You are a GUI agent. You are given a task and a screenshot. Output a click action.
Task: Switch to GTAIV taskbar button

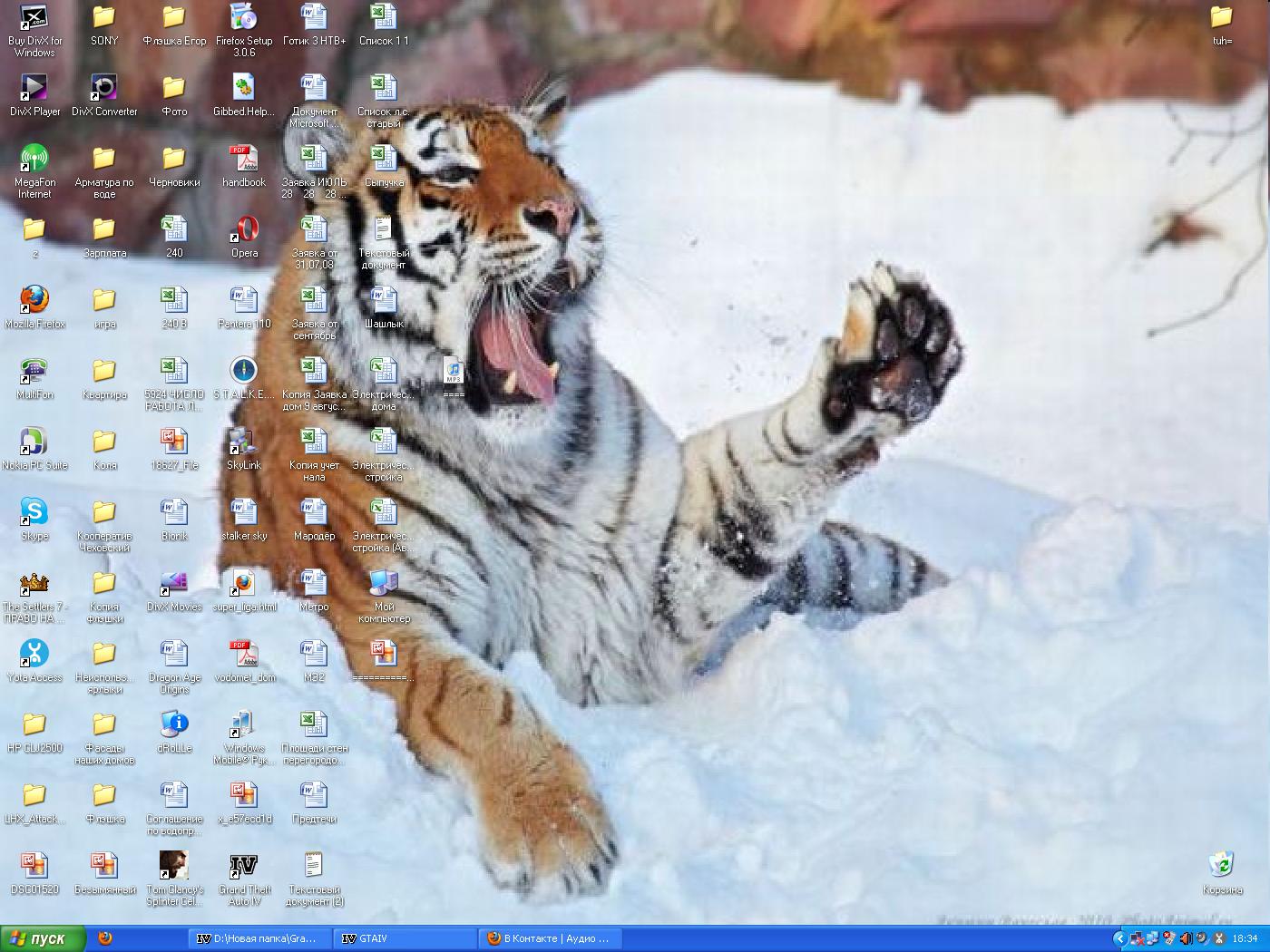(x=405, y=938)
